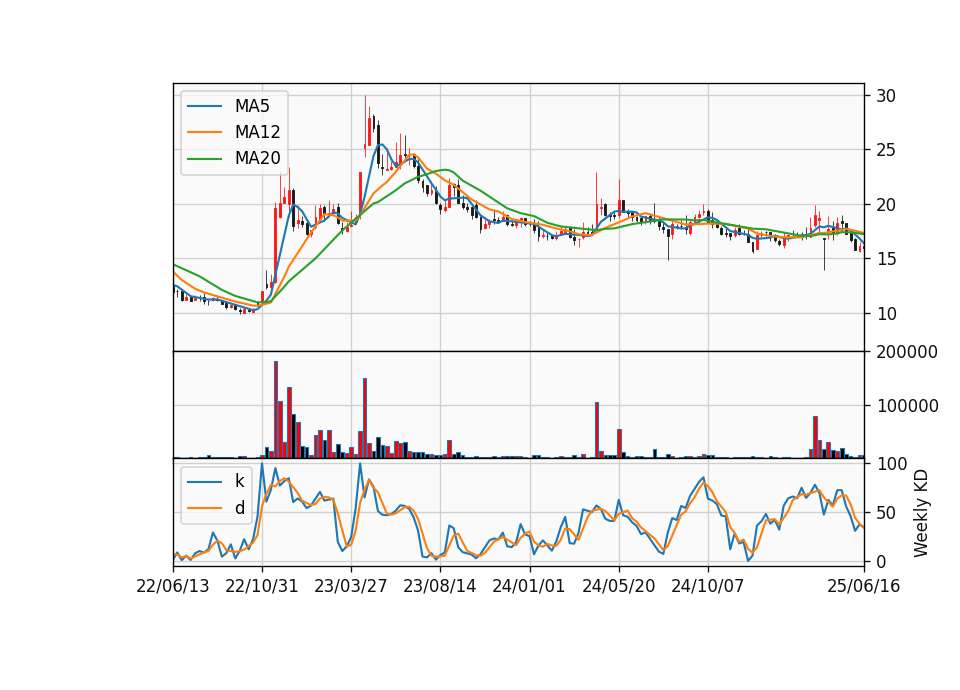Click the MA20 legend label
The height and width of the screenshot is (690, 960).
tap(257, 158)
